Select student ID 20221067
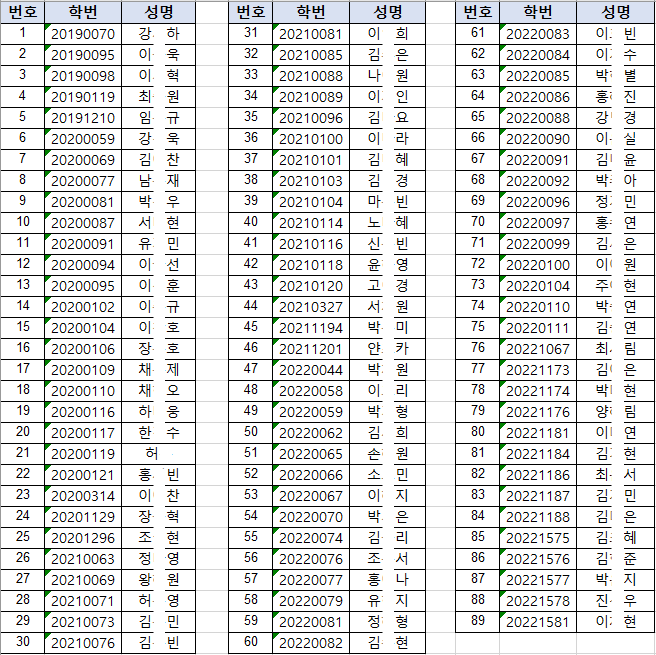This screenshot has width=656, height=655. 538,349
